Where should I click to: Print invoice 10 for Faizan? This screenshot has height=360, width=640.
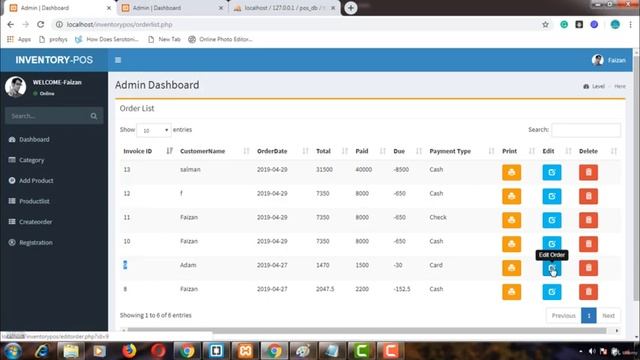pyautogui.click(x=511, y=244)
